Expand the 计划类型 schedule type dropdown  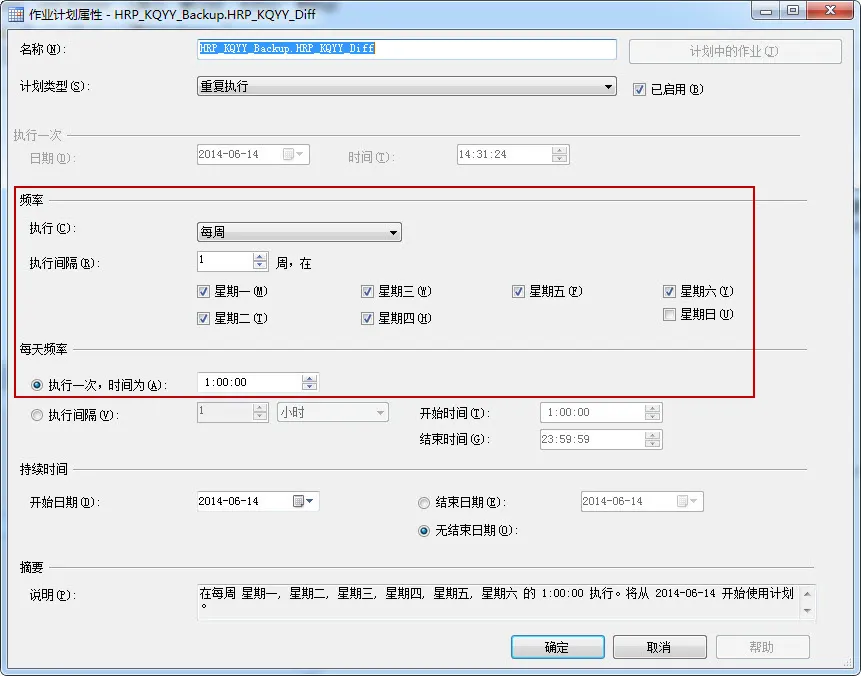(406, 86)
